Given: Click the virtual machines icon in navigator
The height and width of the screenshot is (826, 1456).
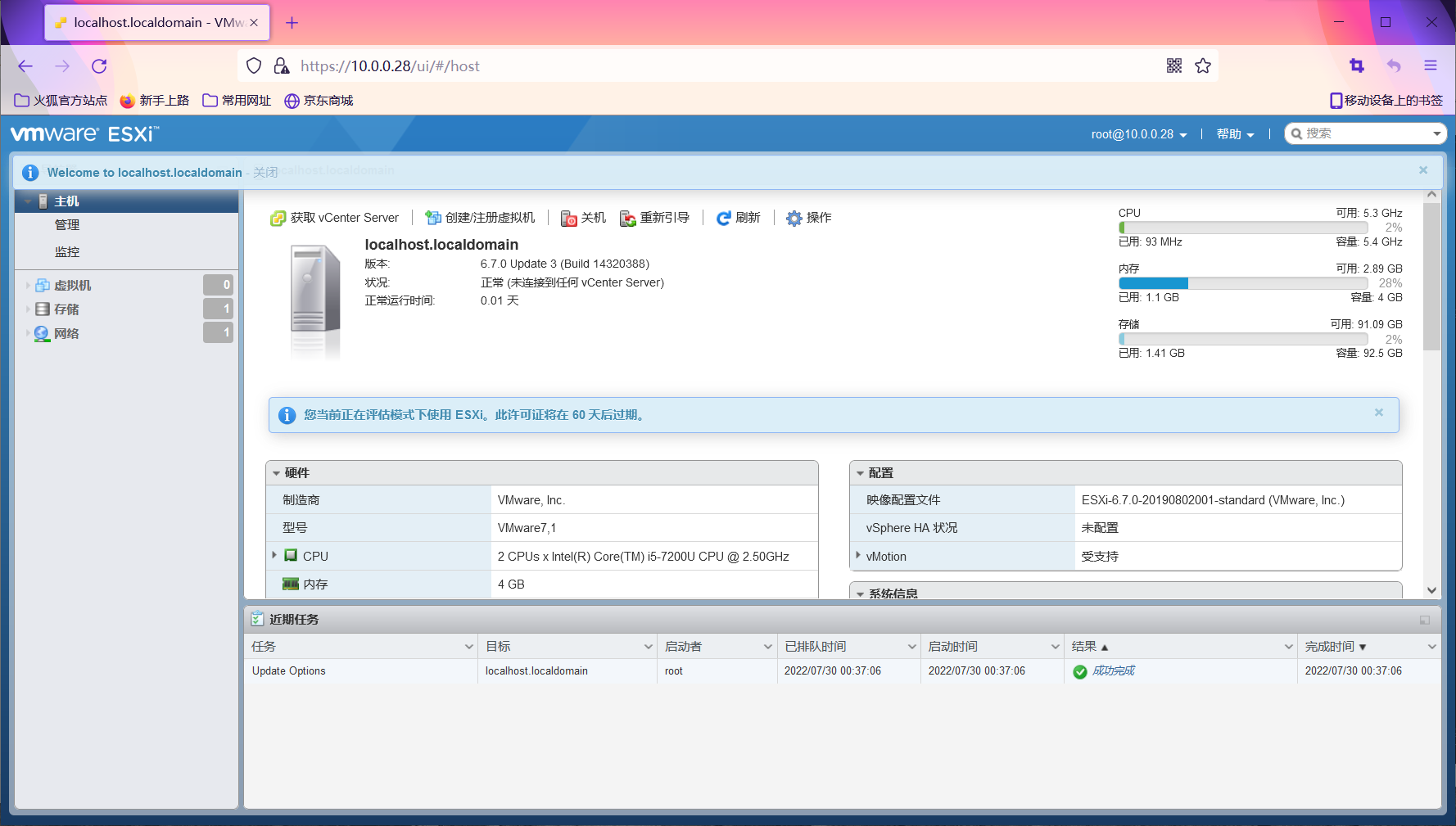Looking at the screenshot, I should pyautogui.click(x=43, y=285).
